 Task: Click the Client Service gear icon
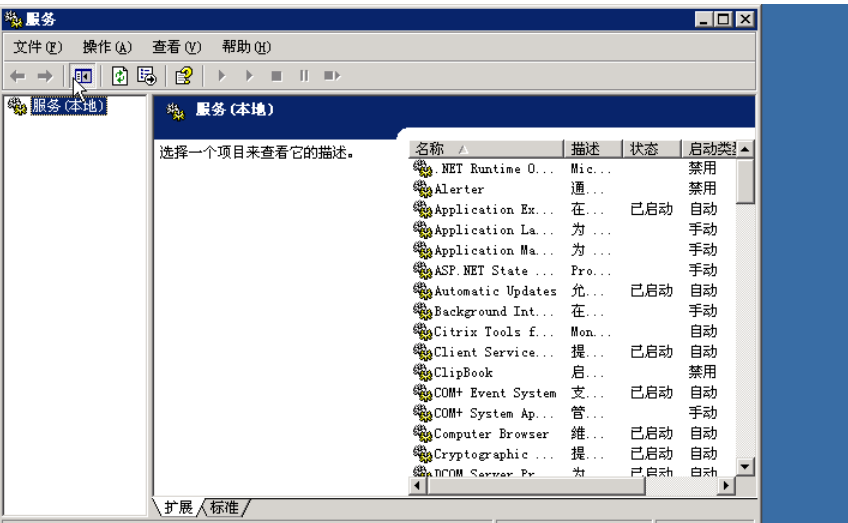pos(422,352)
